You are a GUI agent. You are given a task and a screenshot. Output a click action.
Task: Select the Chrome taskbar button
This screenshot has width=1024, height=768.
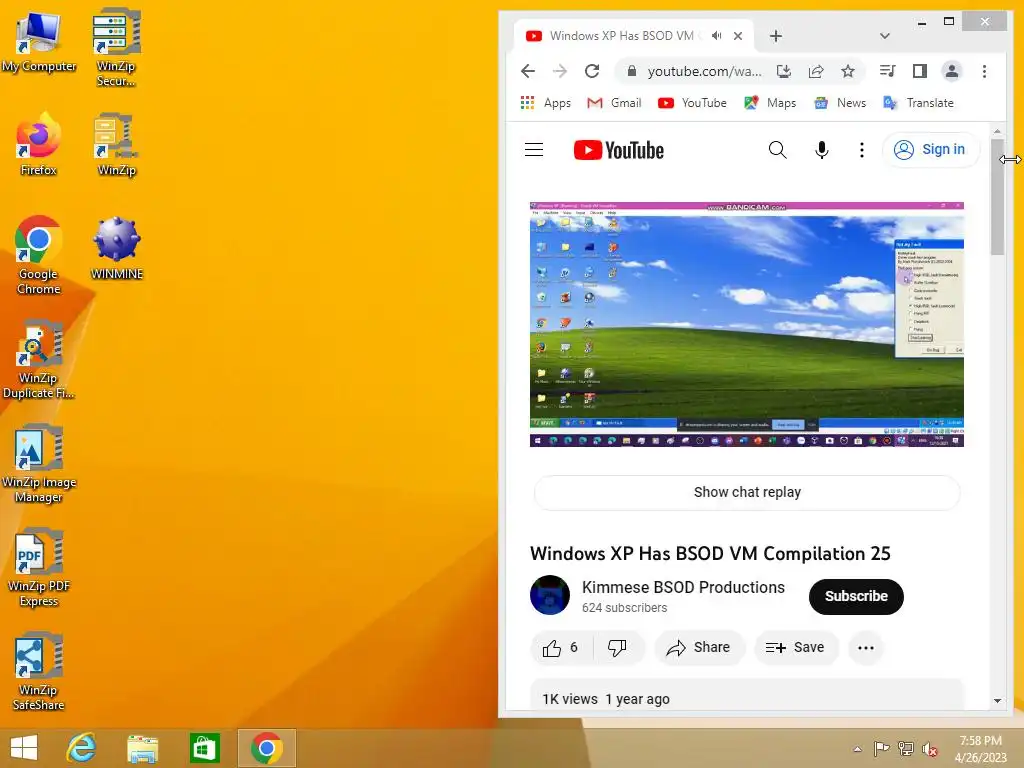[x=266, y=748]
